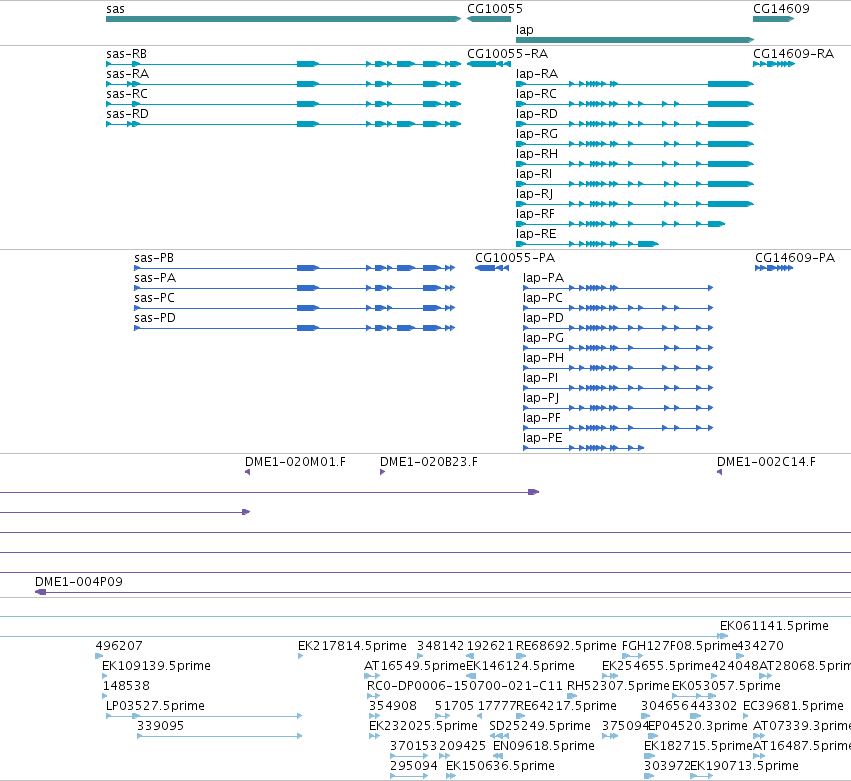The height and width of the screenshot is (781, 851).
Task: Choose EST EK182715.5prime
Action: [698, 746]
